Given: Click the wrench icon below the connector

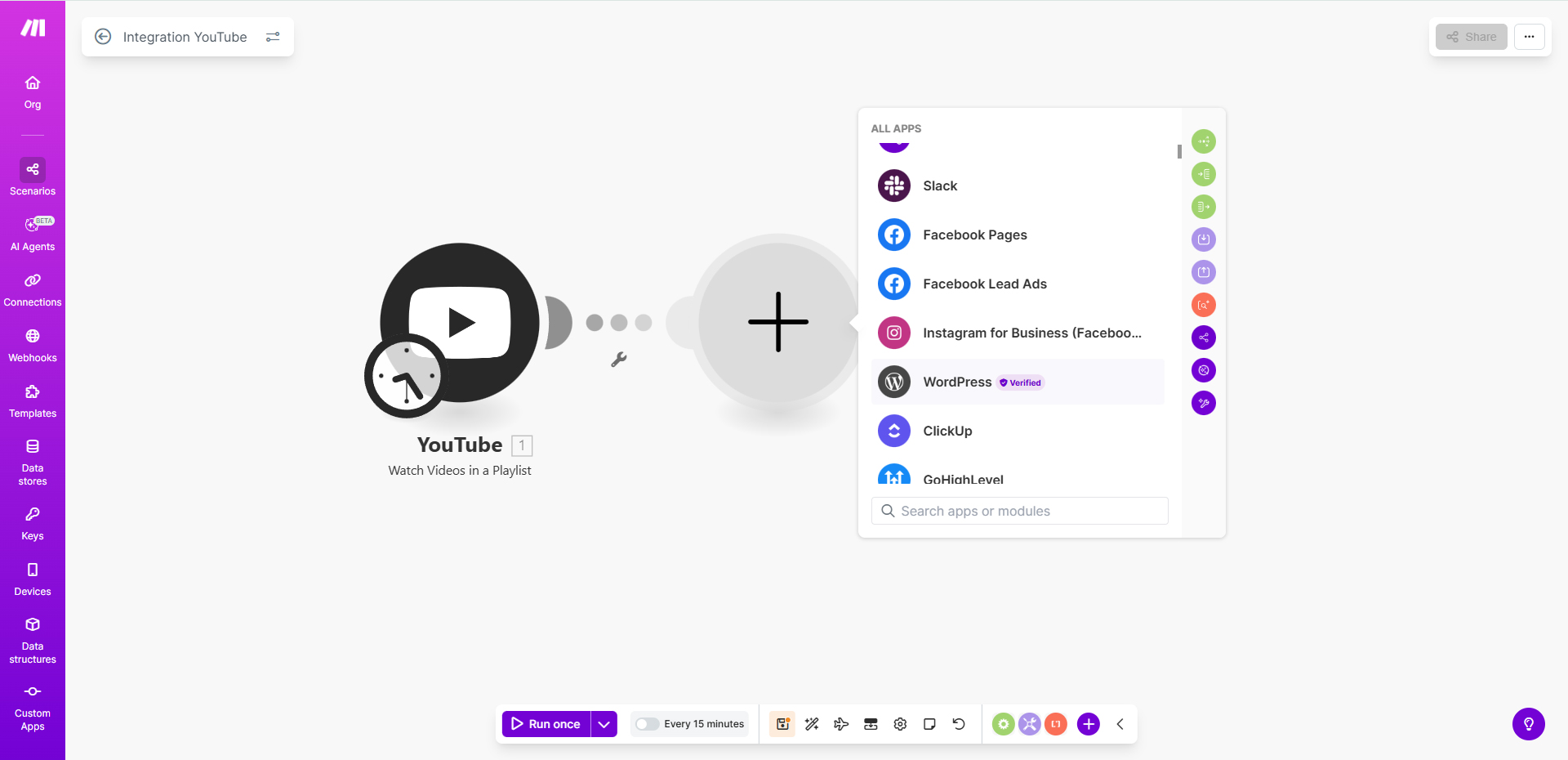Looking at the screenshot, I should click(x=619, y=360).
